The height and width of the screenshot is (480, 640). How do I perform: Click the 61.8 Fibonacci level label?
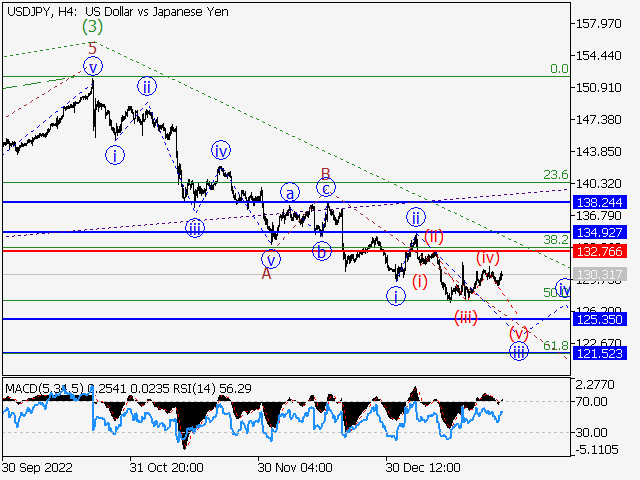[x=556, y=345]
